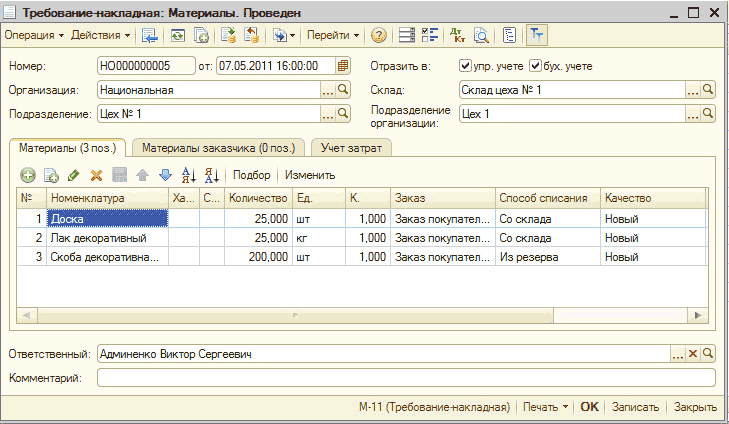Open the Перейти dropdown menu
Viewport: 729px width, 424px height.
334,35
